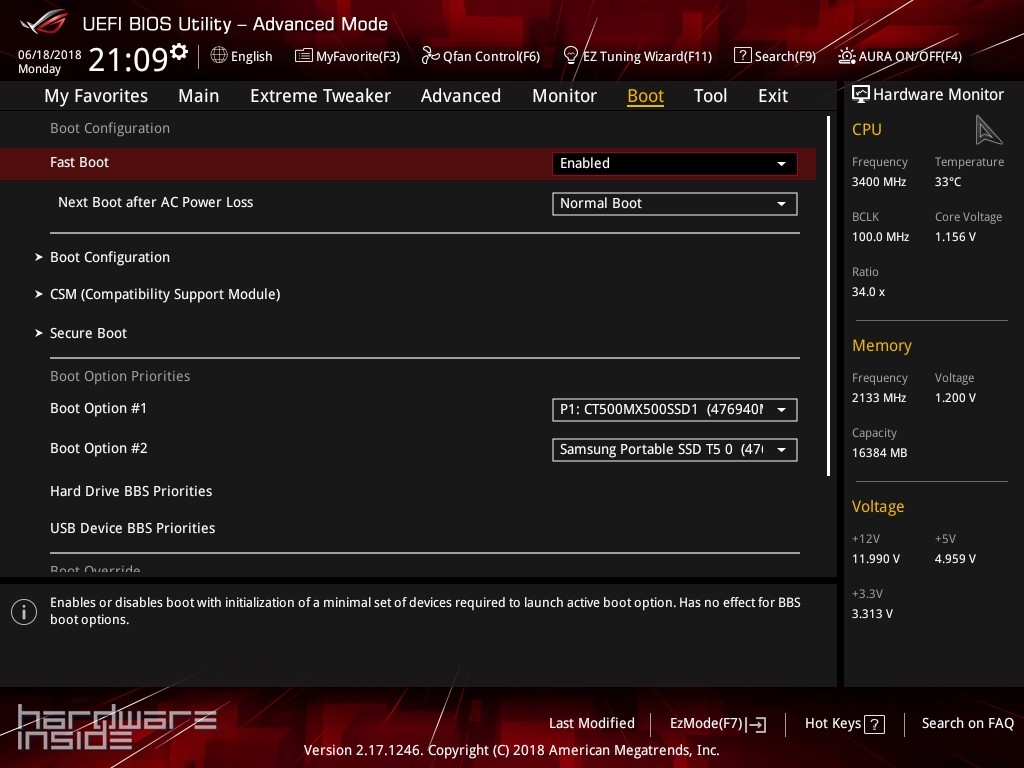1024x768 pixels.
Task: Expand CSM (Compatibility Support Module) submenu
Action: point(165,295)
